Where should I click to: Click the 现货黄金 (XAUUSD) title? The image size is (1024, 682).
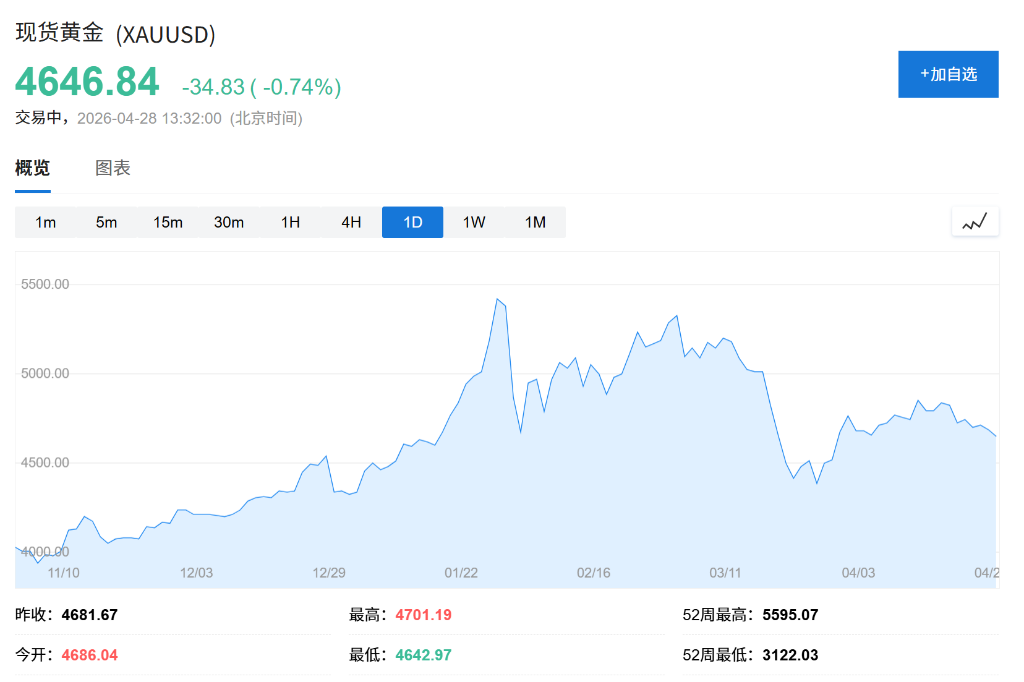113,33
